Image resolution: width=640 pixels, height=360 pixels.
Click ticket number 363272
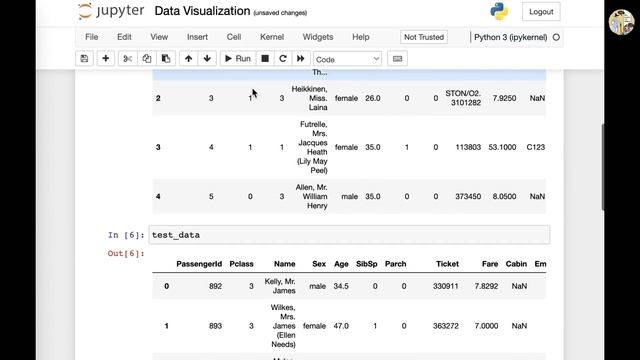click(446, 326)
